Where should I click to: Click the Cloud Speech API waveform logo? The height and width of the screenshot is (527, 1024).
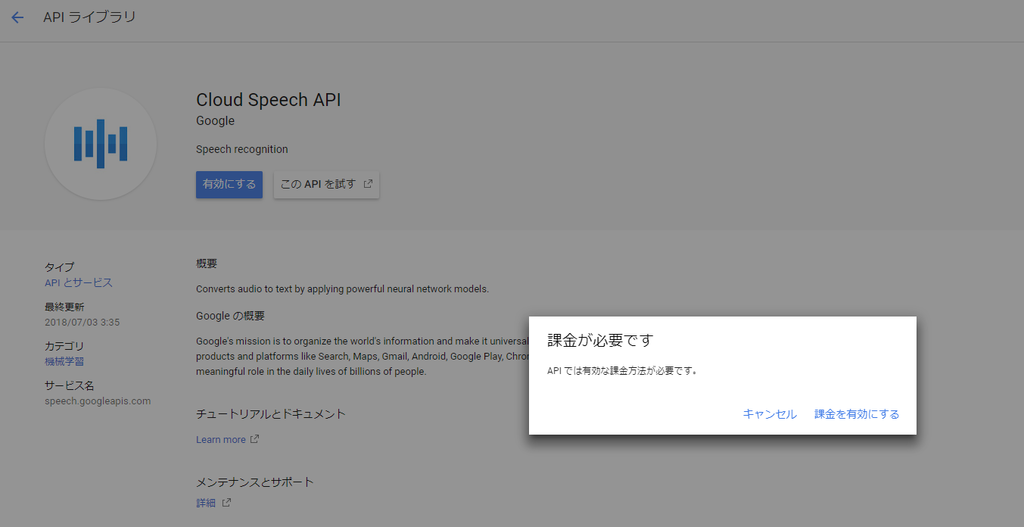tap(101, 144)
